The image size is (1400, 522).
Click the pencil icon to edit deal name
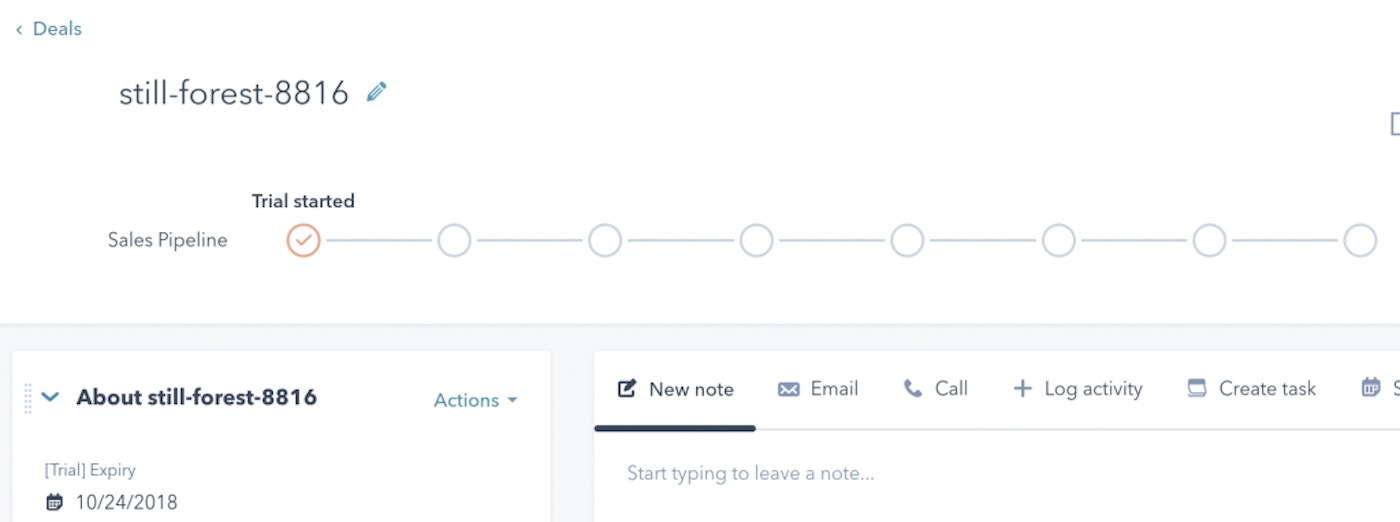click(x=376, y=93)
